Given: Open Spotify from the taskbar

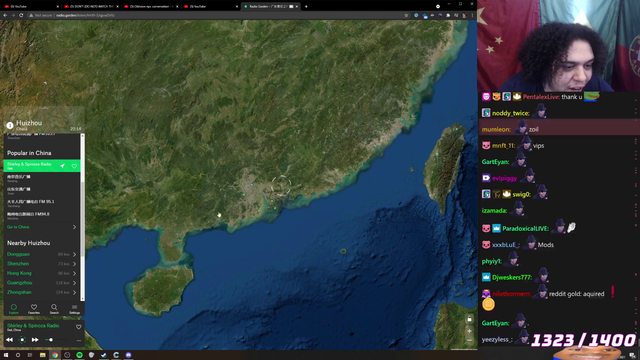Looking at the screenshot, I should 79,355.
